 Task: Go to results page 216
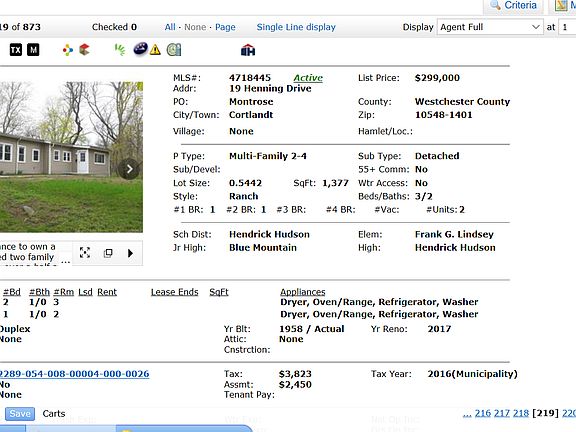(x=482, y=413)
